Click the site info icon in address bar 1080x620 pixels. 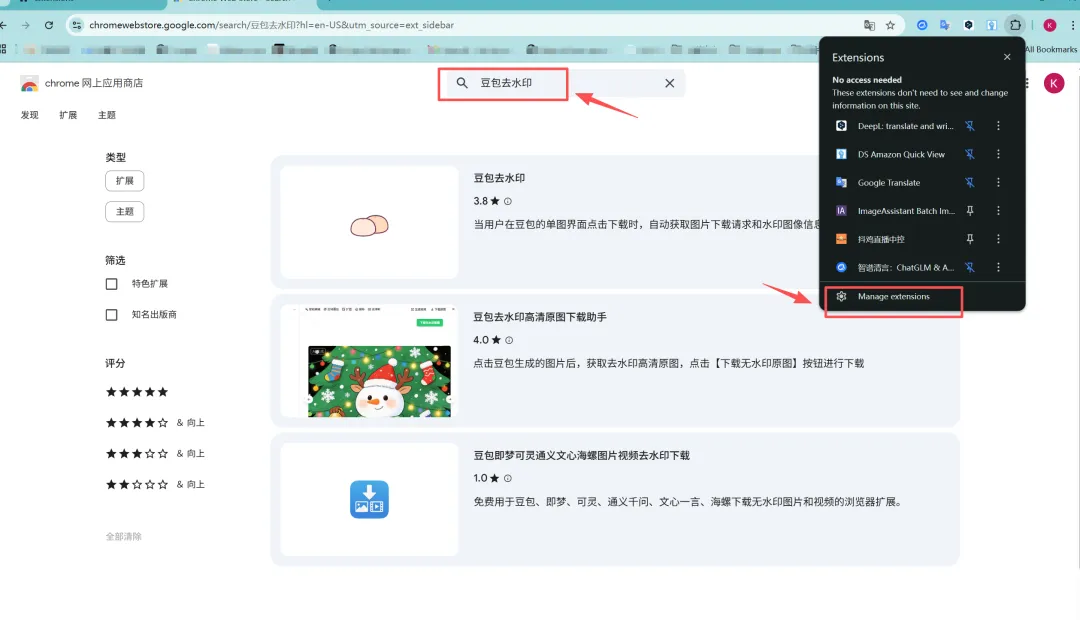click(x=76, y=25)
